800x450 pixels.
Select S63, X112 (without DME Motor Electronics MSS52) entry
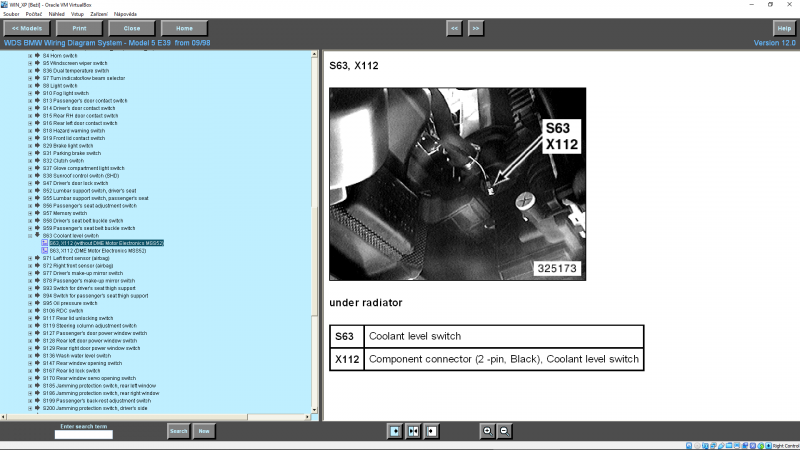[x=107, y=243]
